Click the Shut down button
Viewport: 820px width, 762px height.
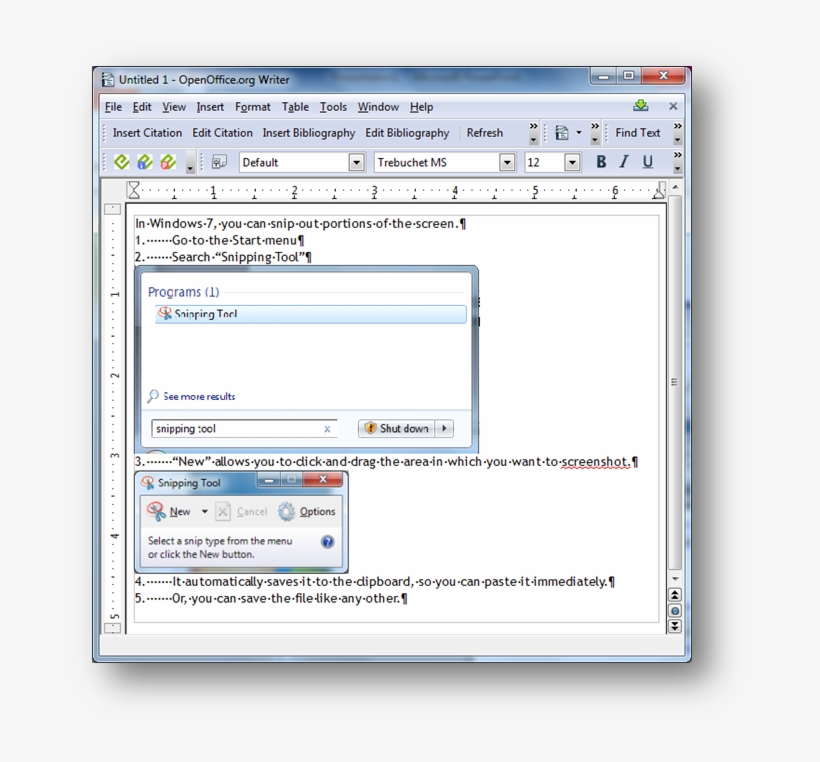(x=400, y=428)
